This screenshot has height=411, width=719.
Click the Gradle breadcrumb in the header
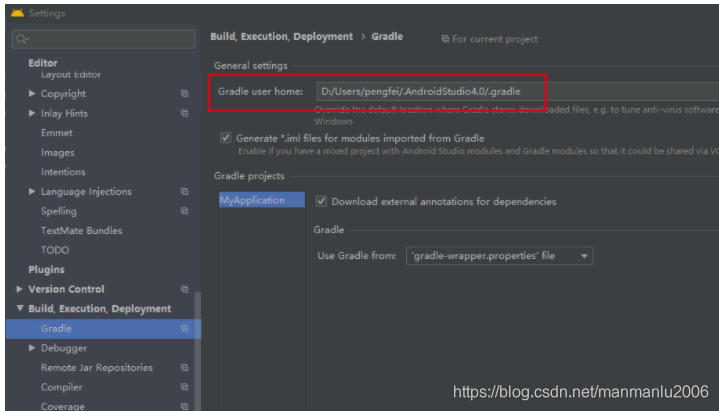pyautogui.click(x=387, y=37)
